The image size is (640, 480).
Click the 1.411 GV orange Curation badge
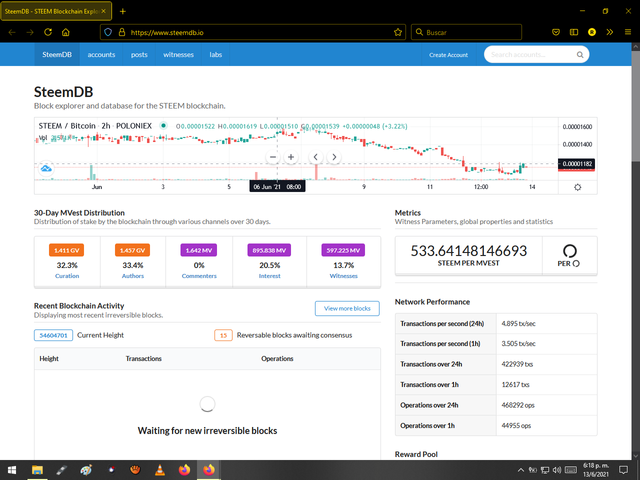click(x=67, y=250)
